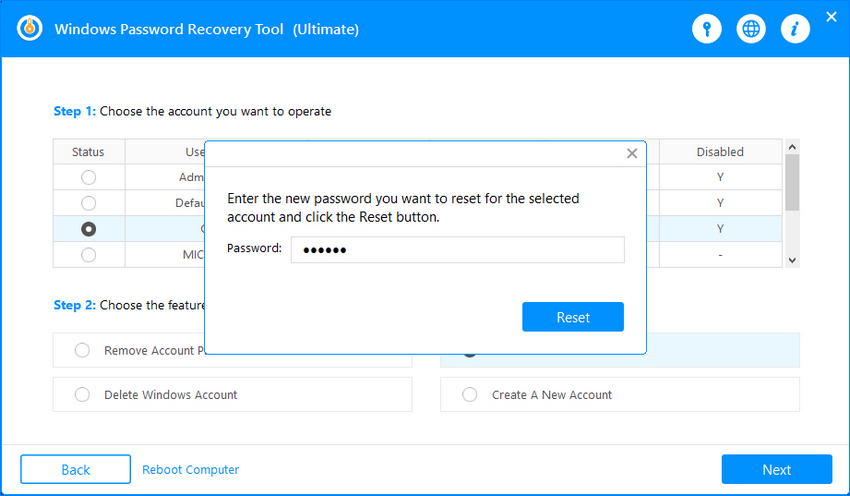Click the dash in the Disabled column

[x=720, y=255]
